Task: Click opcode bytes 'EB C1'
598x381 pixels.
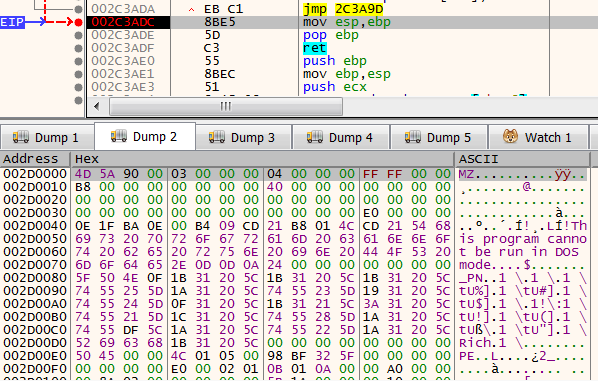Action: pos(223,9)
